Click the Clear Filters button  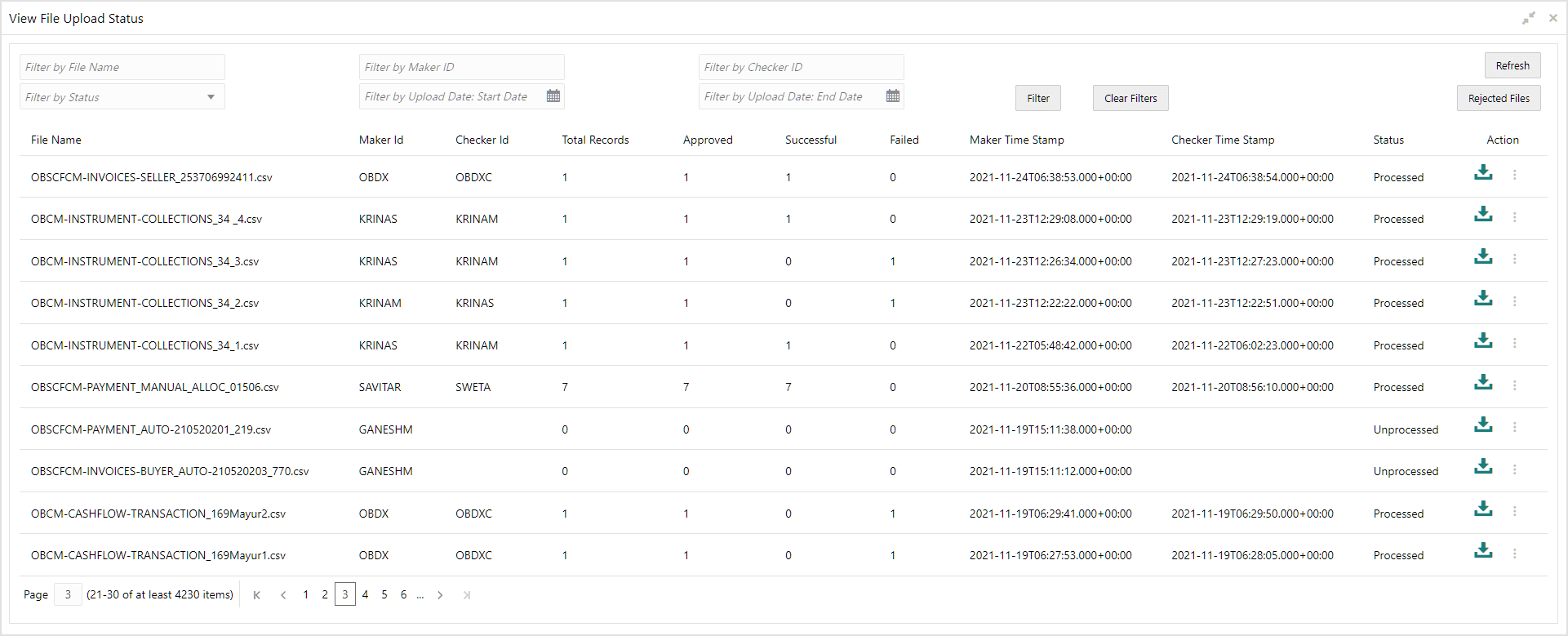tap(1130, 98)
